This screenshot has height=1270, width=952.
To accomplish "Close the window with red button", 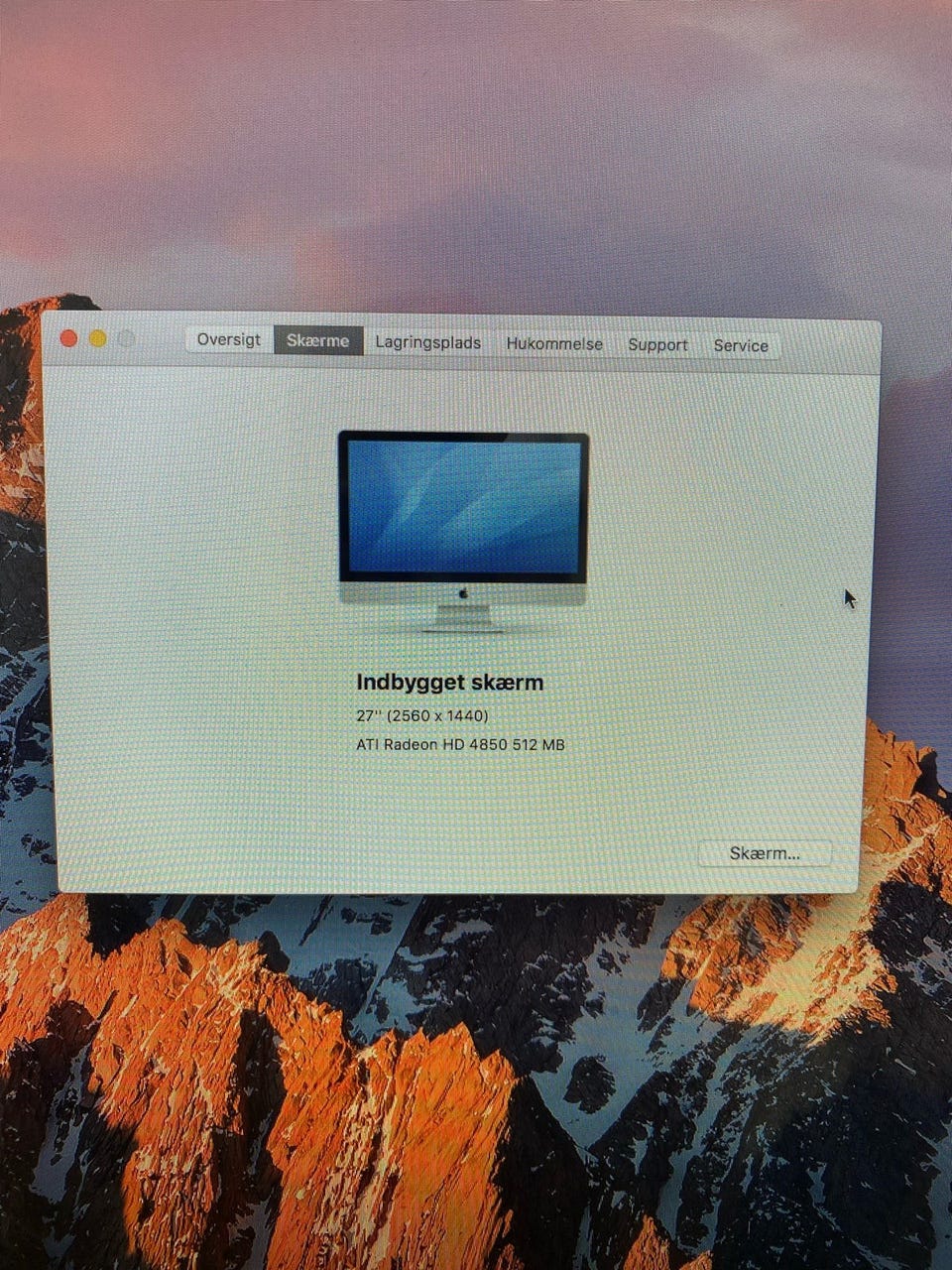I will coord(68,338).
